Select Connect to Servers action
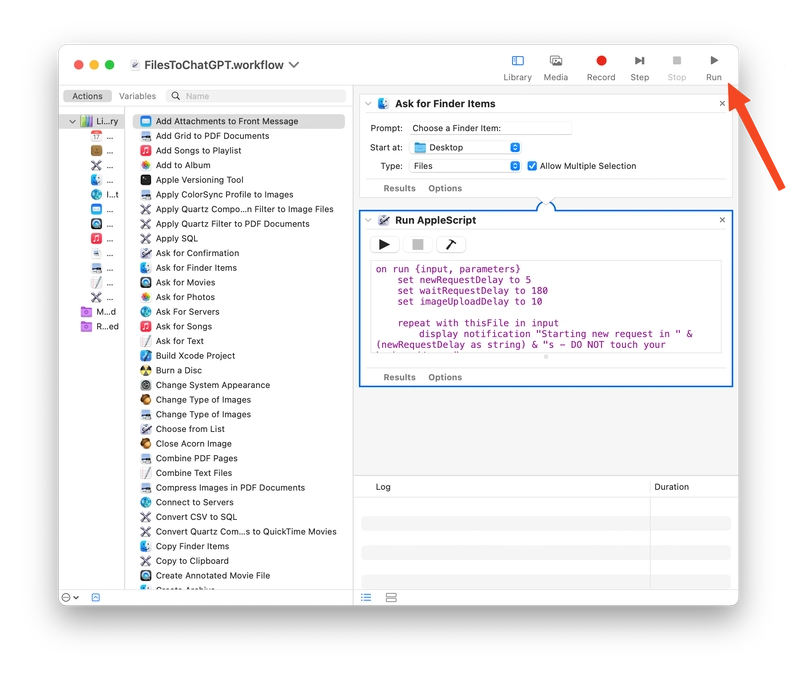 [194, 503]
